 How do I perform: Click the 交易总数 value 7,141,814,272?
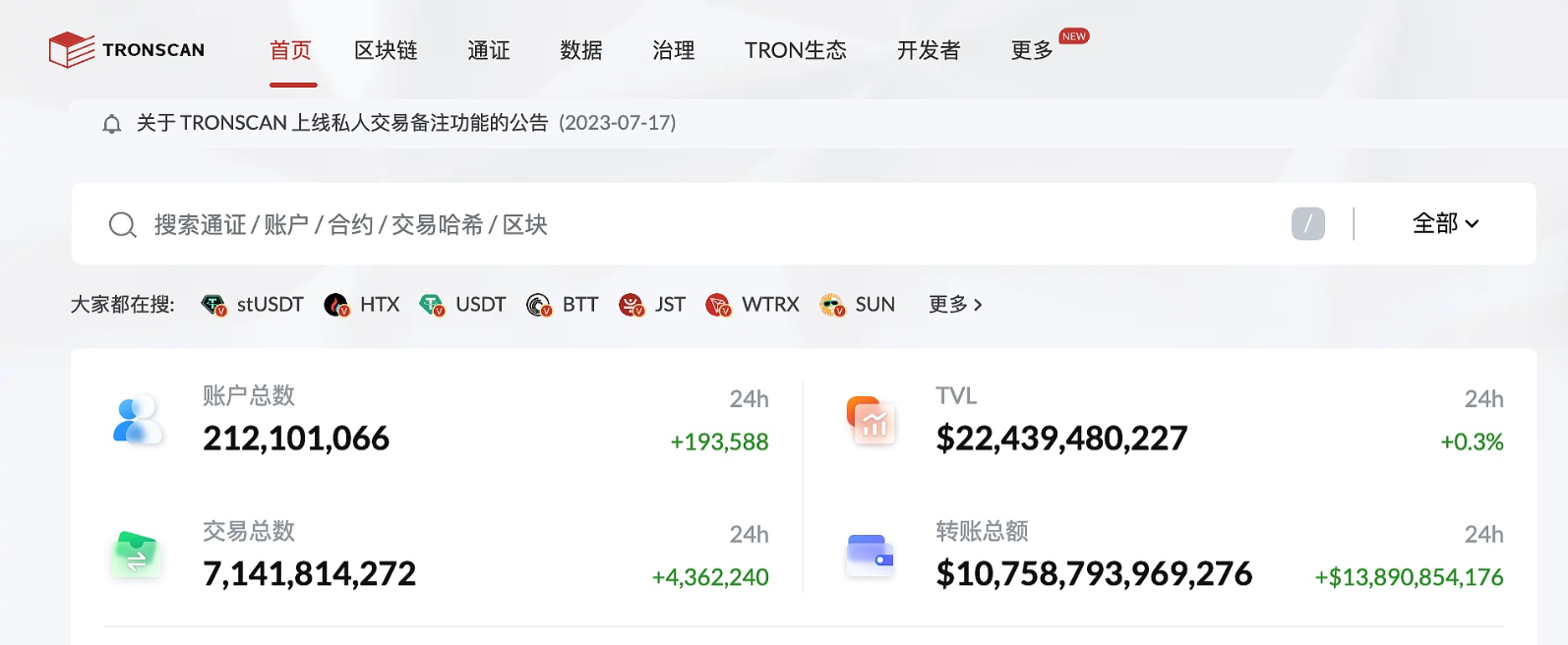pos(309,573)
